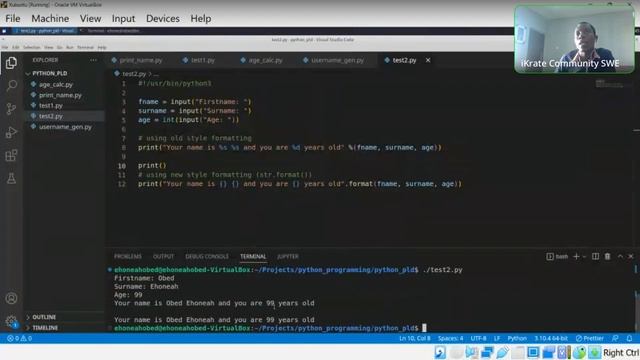Open the Explorer view in activity bar

(x=11, y=63)
